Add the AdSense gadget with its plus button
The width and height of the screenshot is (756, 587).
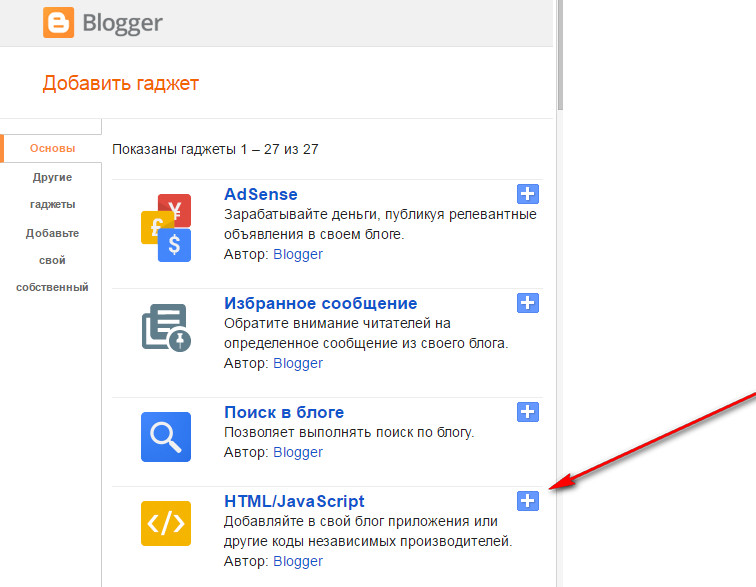pos(527,194)
